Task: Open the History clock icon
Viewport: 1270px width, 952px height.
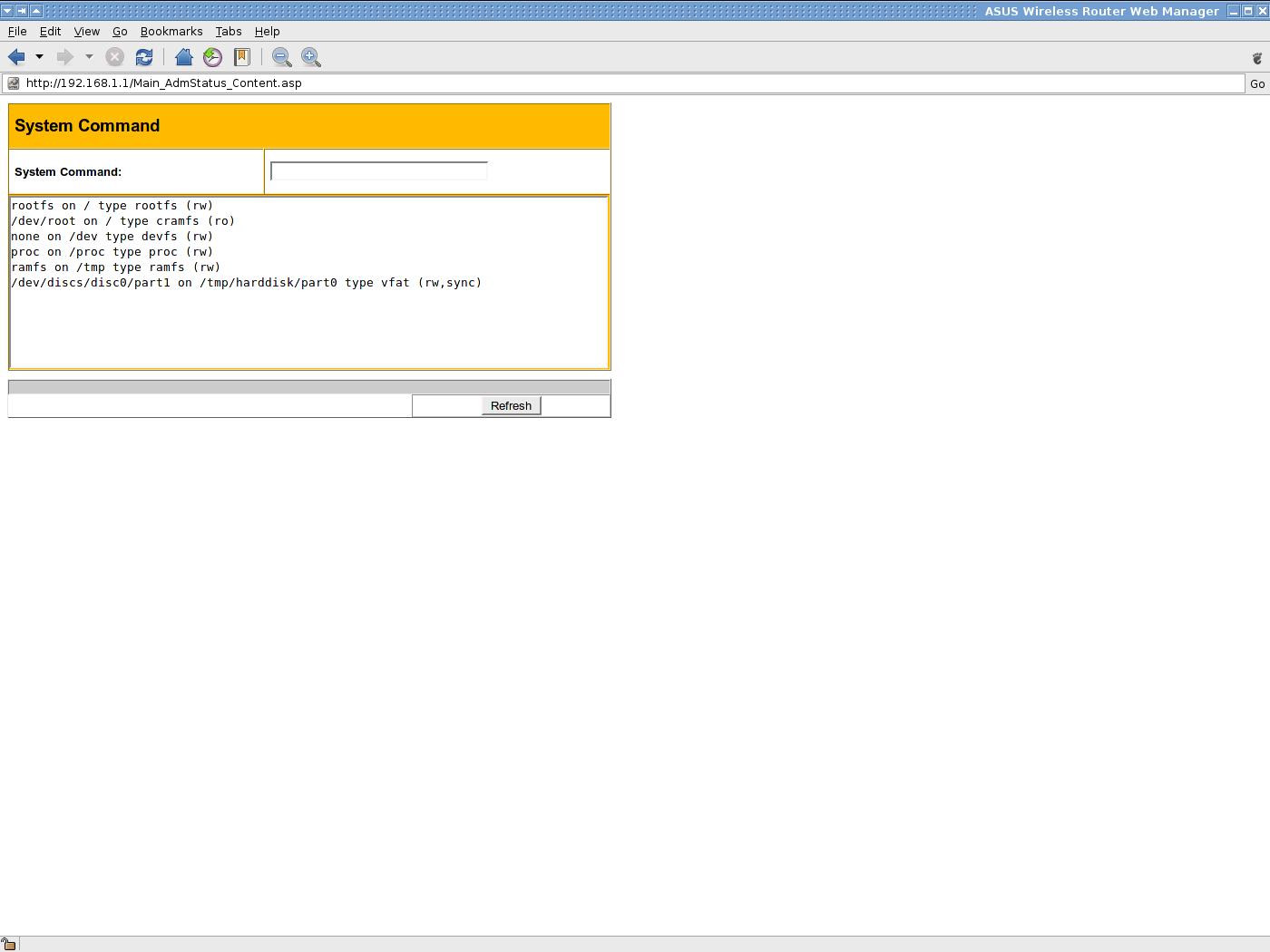Action: [x=213, y=57]
